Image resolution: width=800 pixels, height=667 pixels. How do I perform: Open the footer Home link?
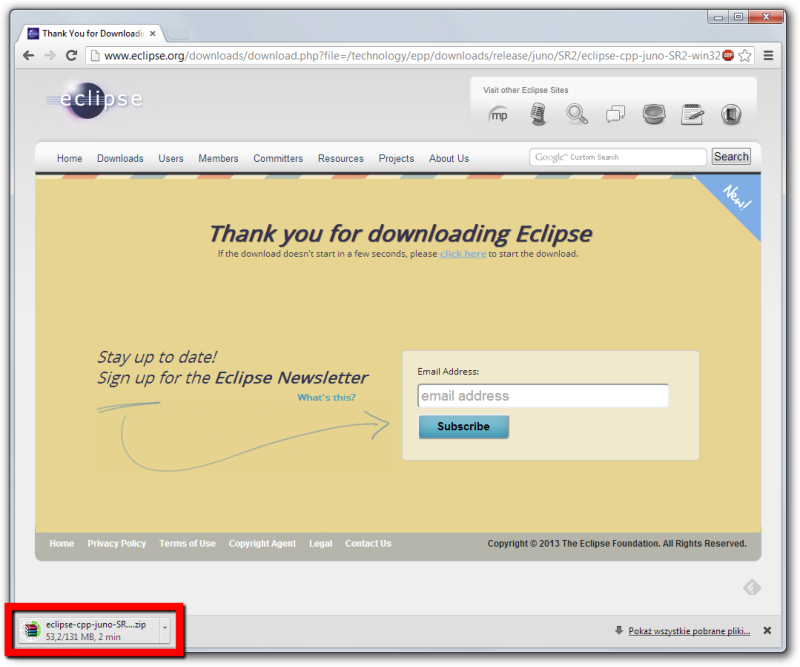point(61,544)
